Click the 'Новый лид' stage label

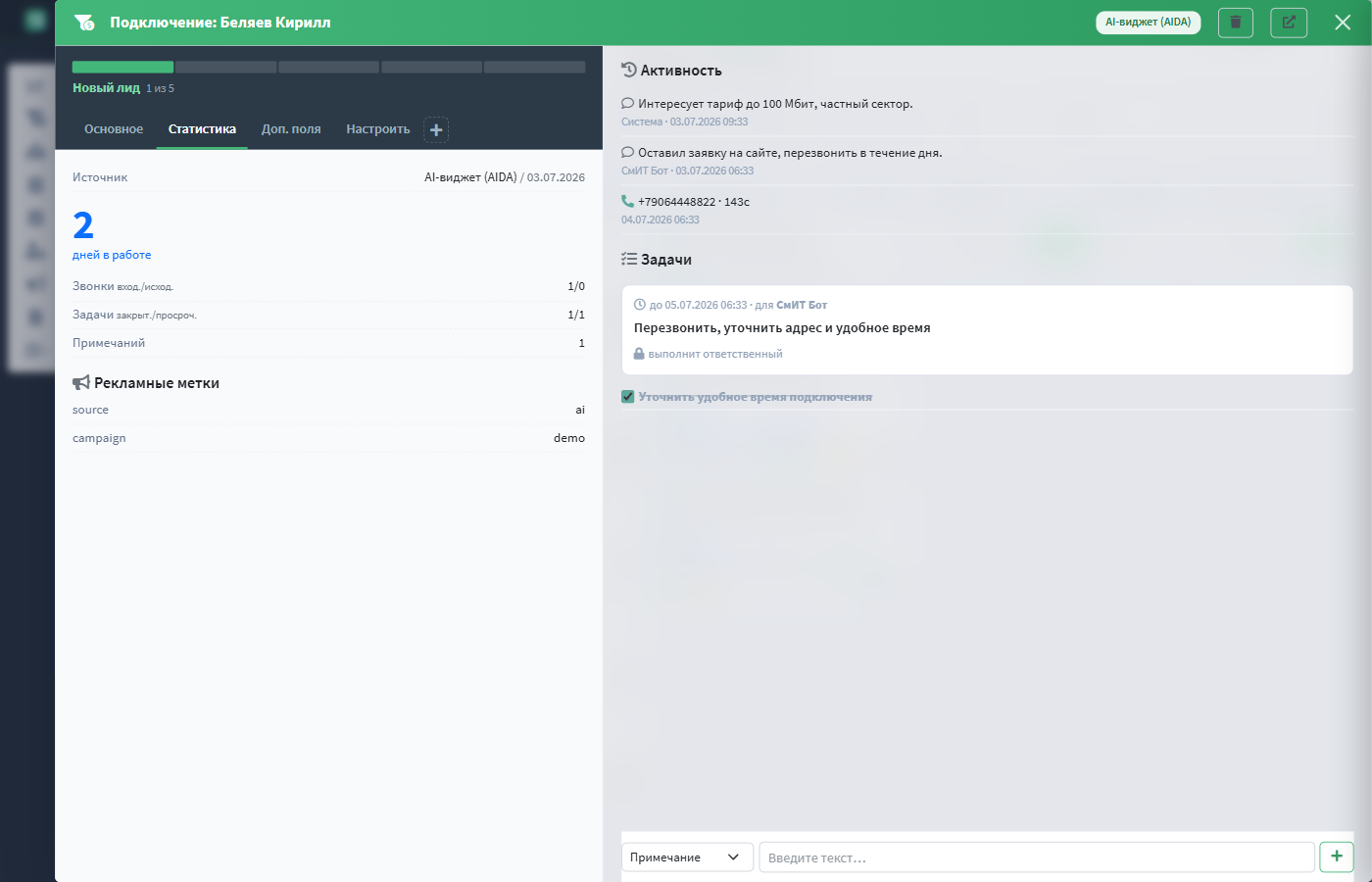pyautogui.click(x=106, y=88)
